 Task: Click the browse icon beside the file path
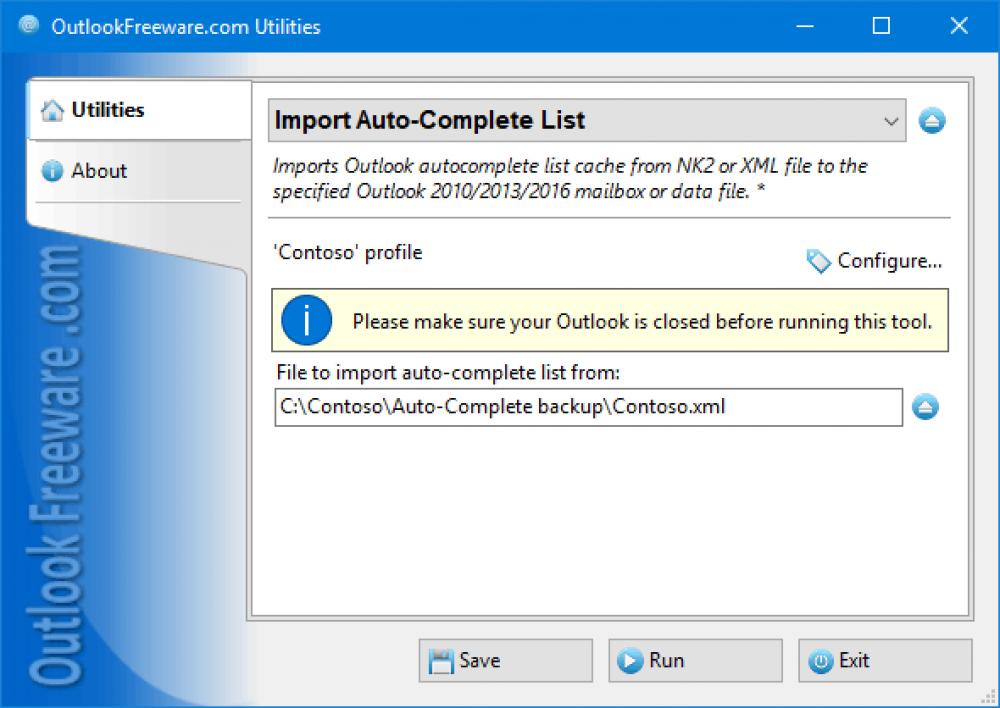coord(927,407)
